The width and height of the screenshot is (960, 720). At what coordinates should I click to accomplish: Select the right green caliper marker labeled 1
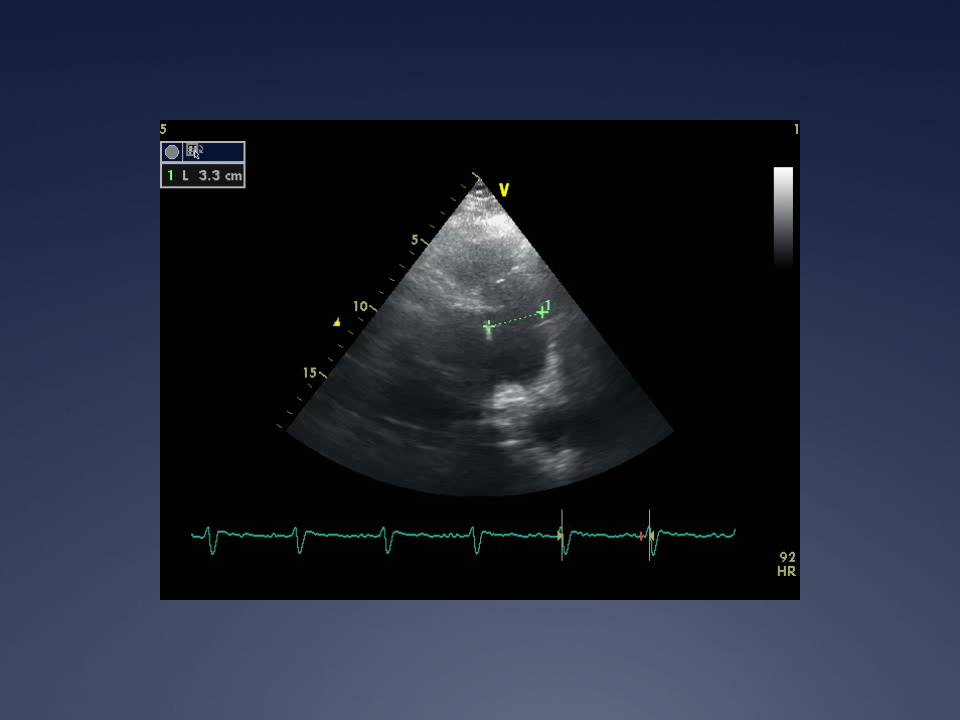[x=542, y=312]
